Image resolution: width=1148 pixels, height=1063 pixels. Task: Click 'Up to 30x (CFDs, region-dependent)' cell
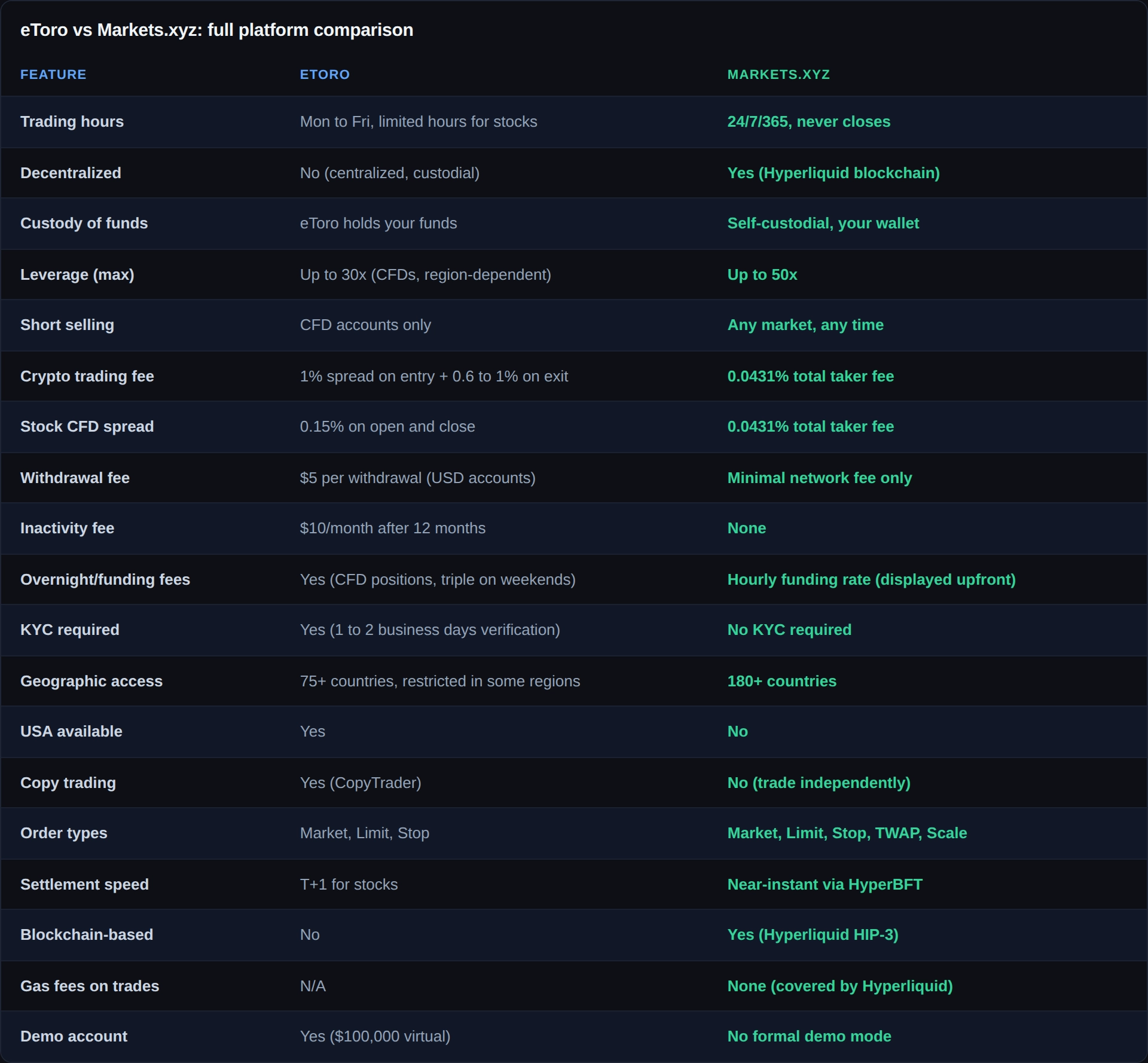point(425,274)
